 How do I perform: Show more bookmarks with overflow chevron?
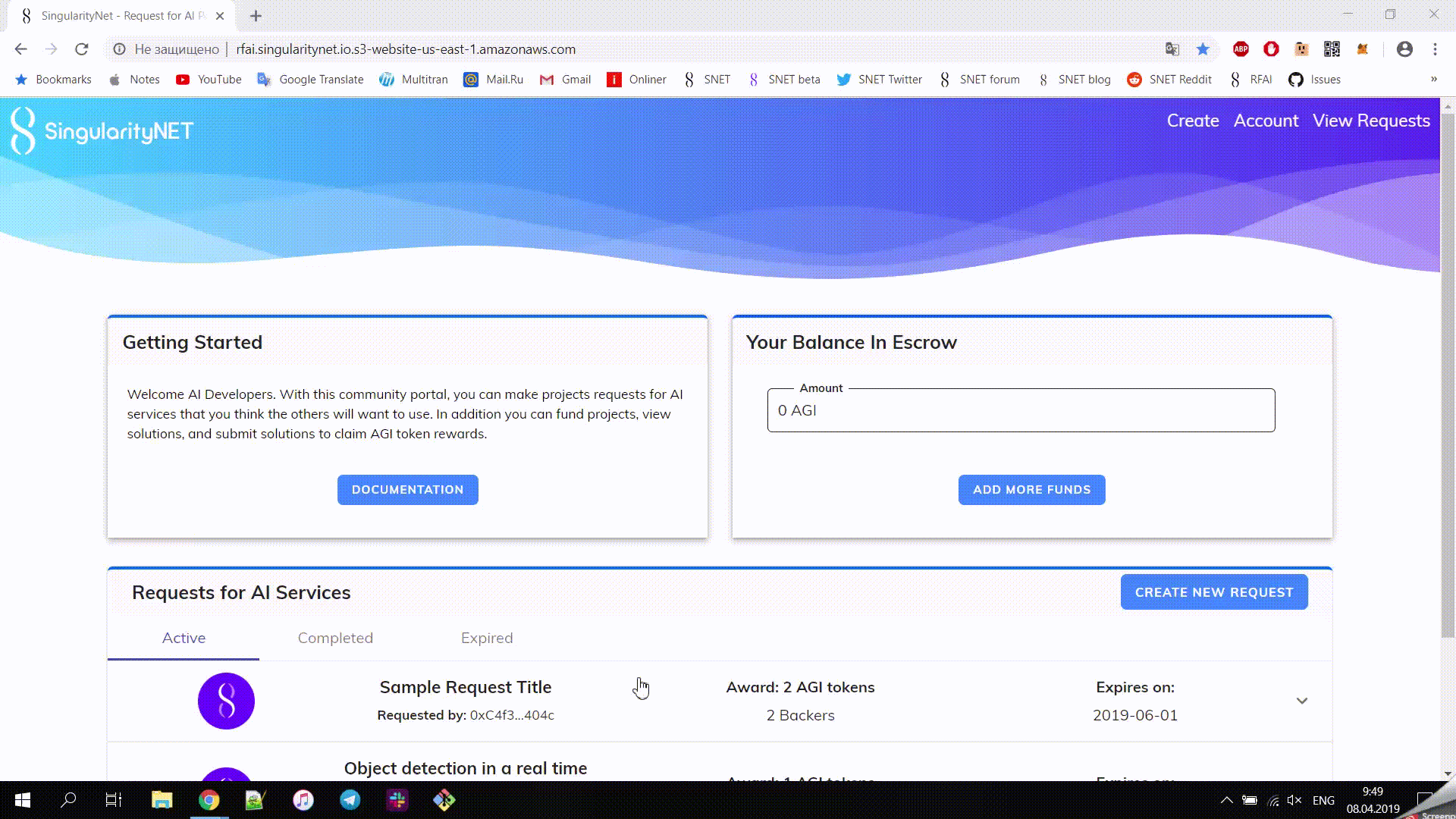pos(1433,80)
